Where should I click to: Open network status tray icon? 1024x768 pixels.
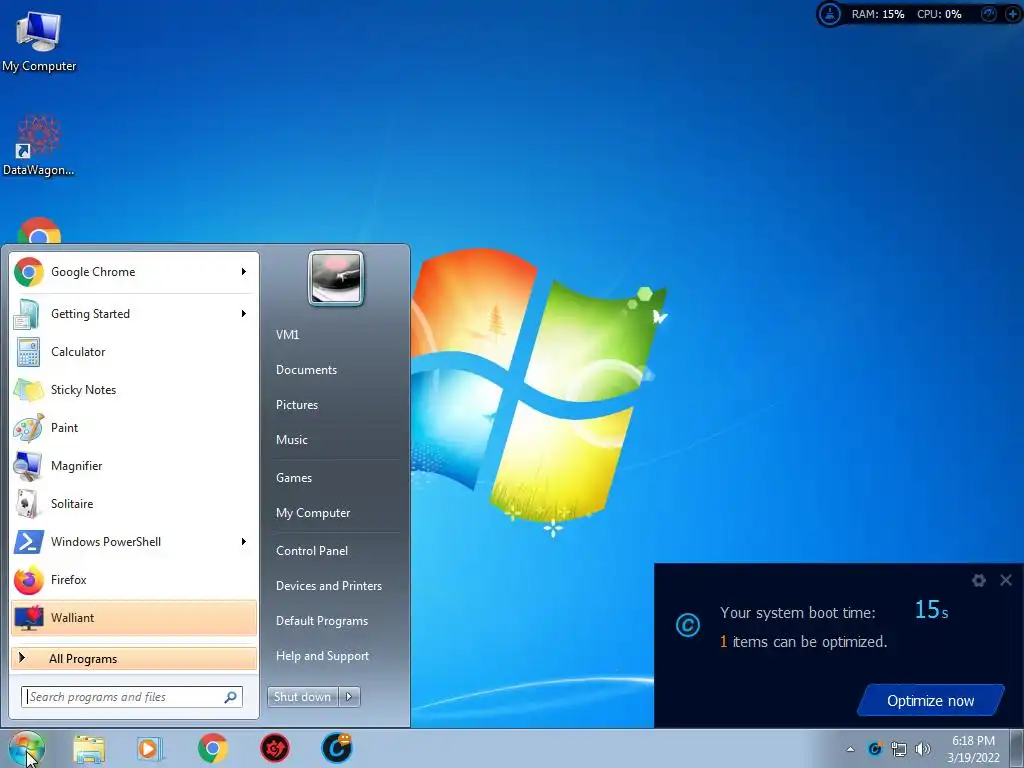pyautogui.click(x=899, y=749)
